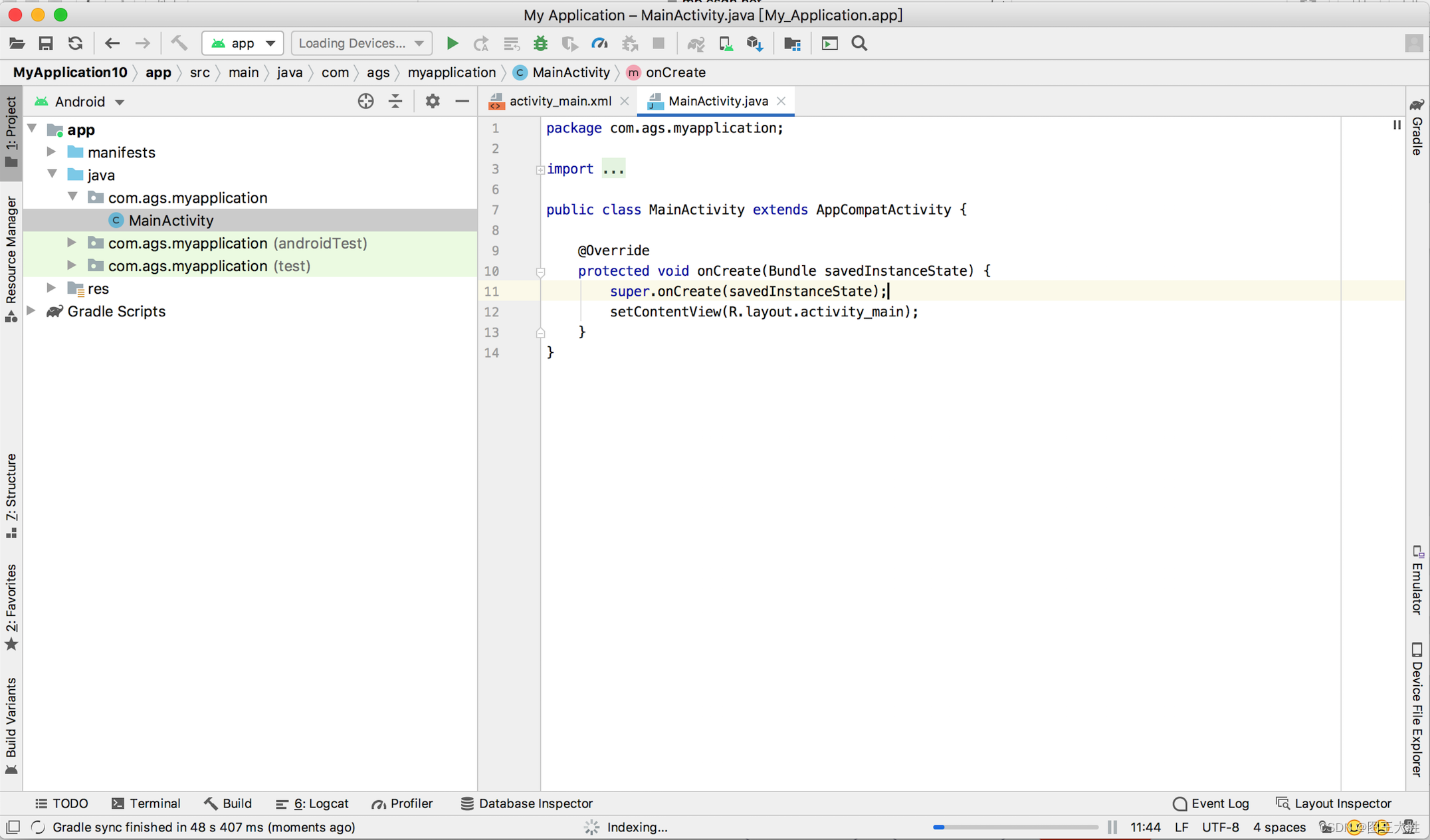Click the Search Everywhere magnifier icon
1430x840 pixels.
[859, 44]
